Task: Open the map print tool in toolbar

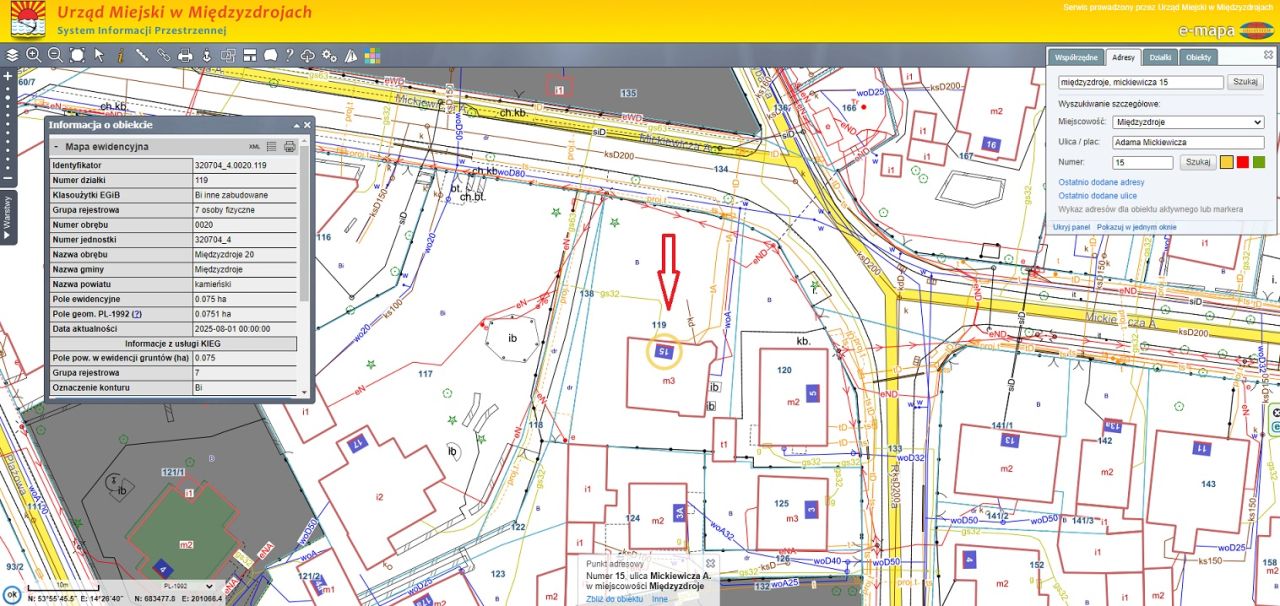Action: 185,55
